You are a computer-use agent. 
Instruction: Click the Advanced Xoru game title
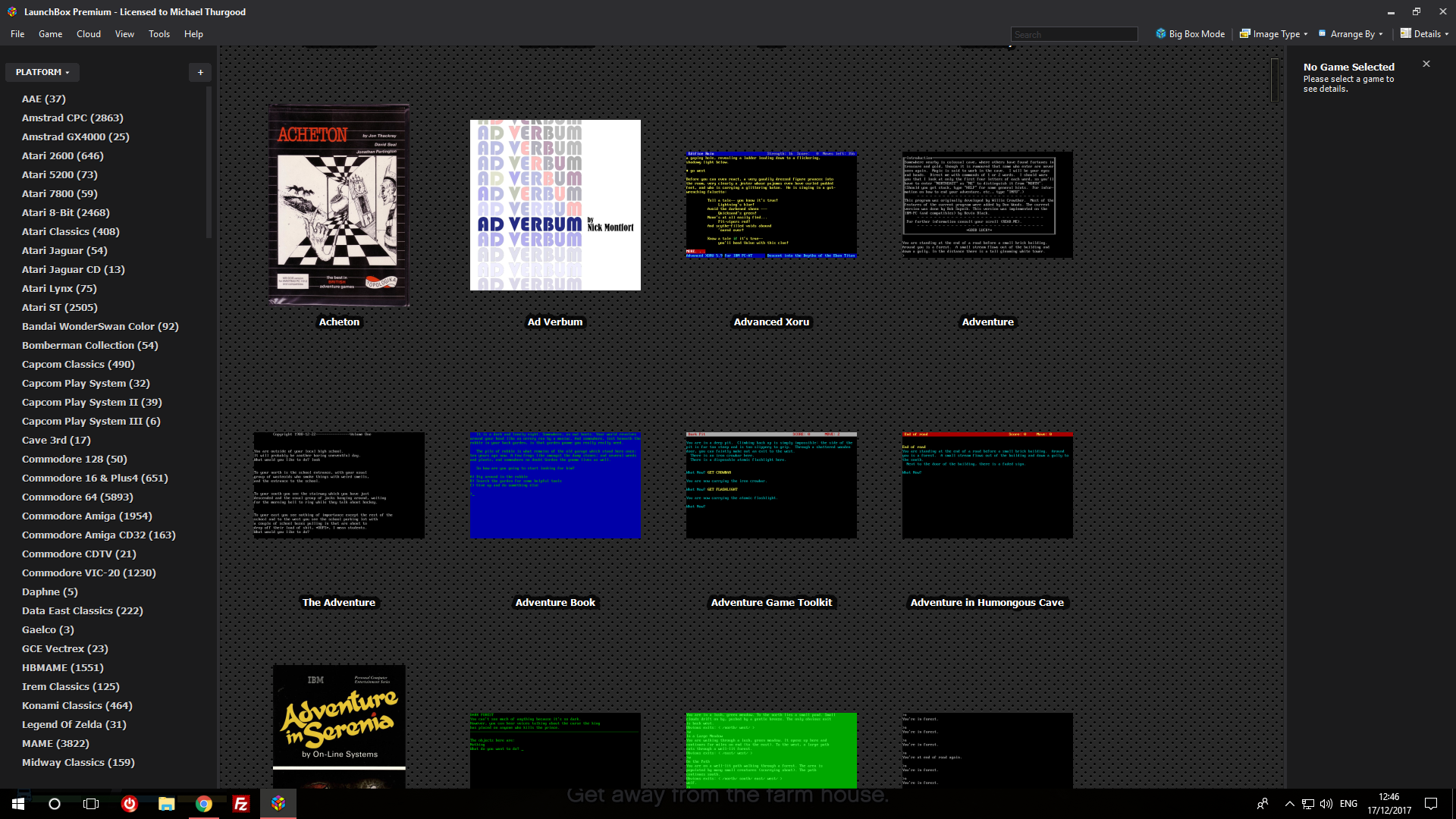771,322
